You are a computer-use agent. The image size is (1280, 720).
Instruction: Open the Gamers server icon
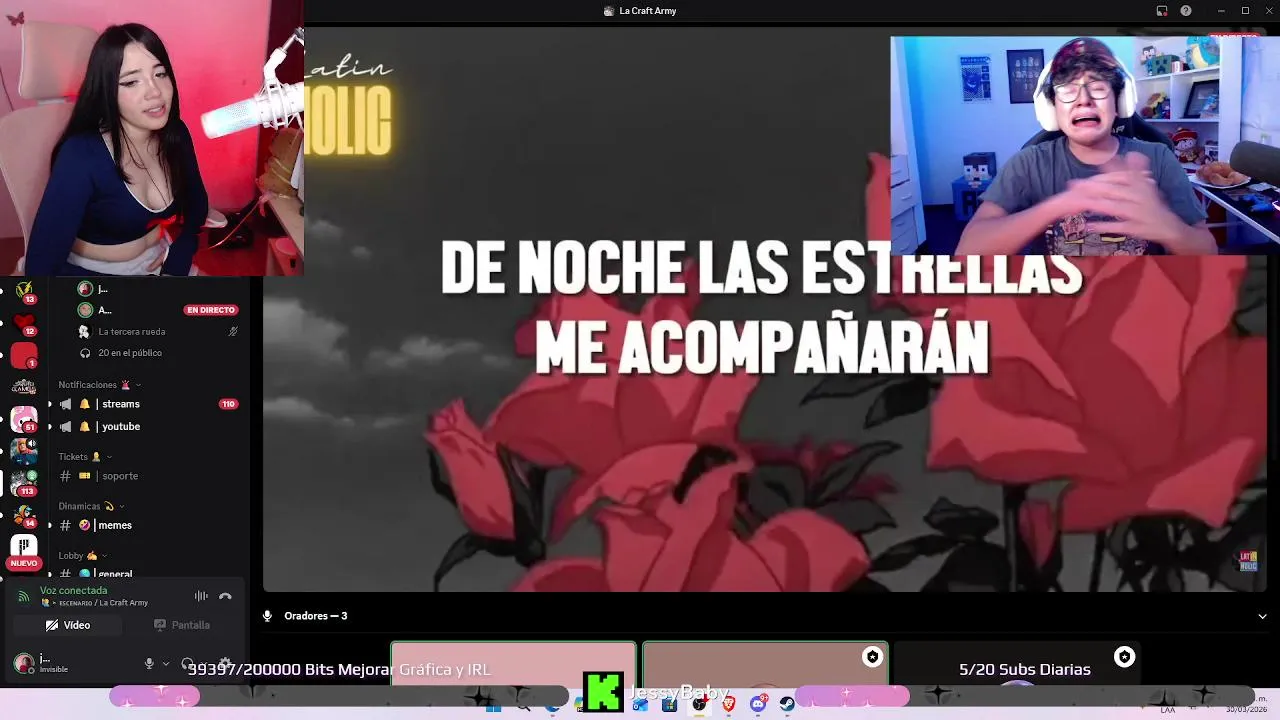pyautogui.click(x=24, y=387)
